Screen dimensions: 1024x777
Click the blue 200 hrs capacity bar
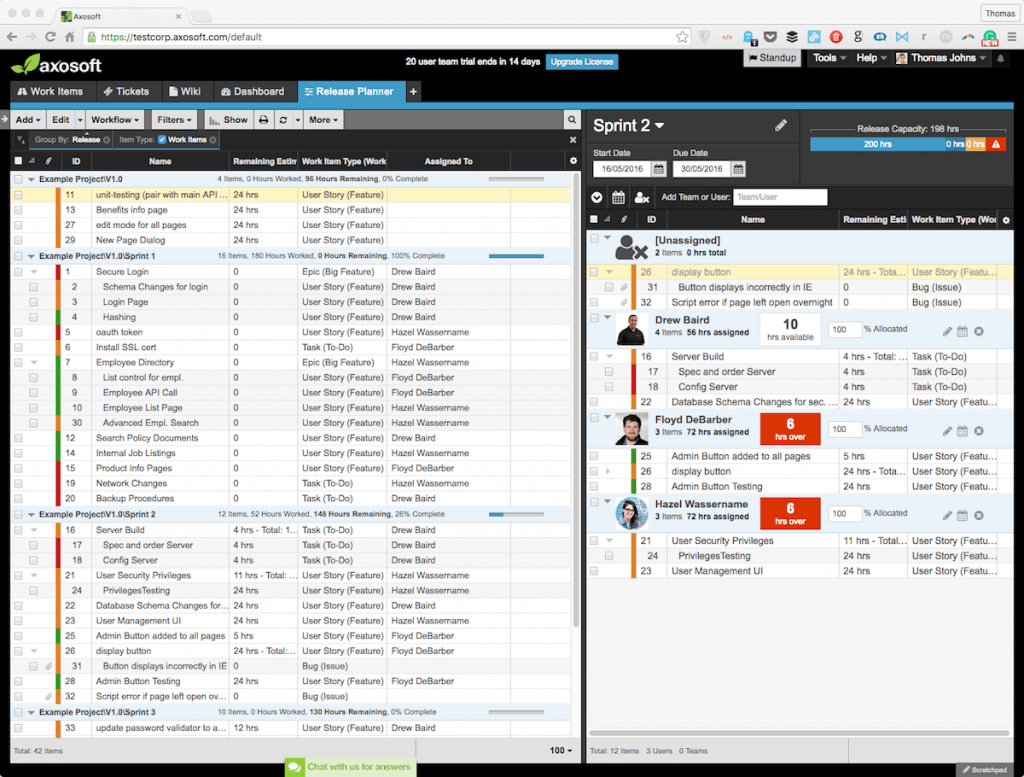(x=878, y=141)
